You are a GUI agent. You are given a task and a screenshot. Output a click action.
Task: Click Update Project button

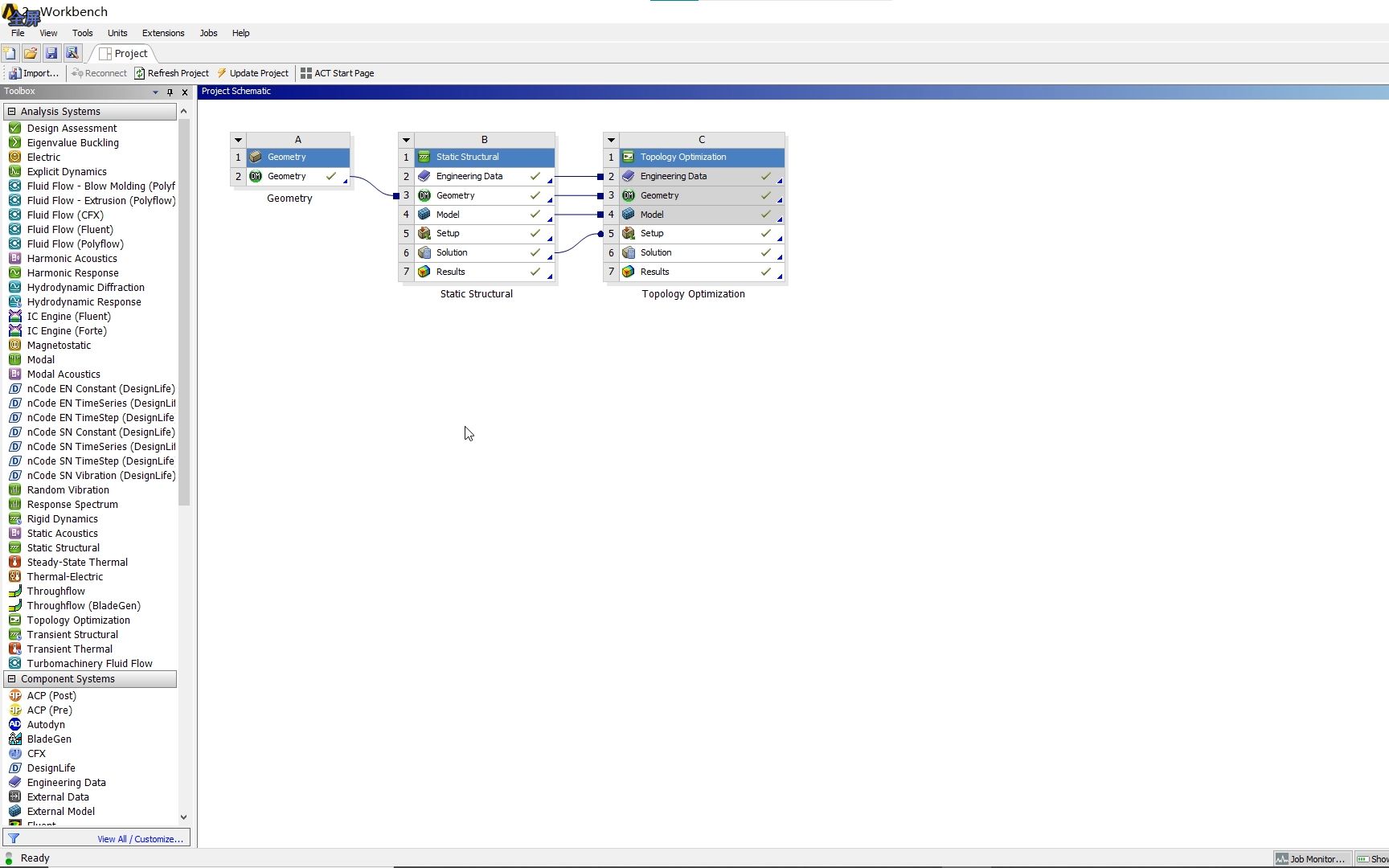click(x=252, y=73)
